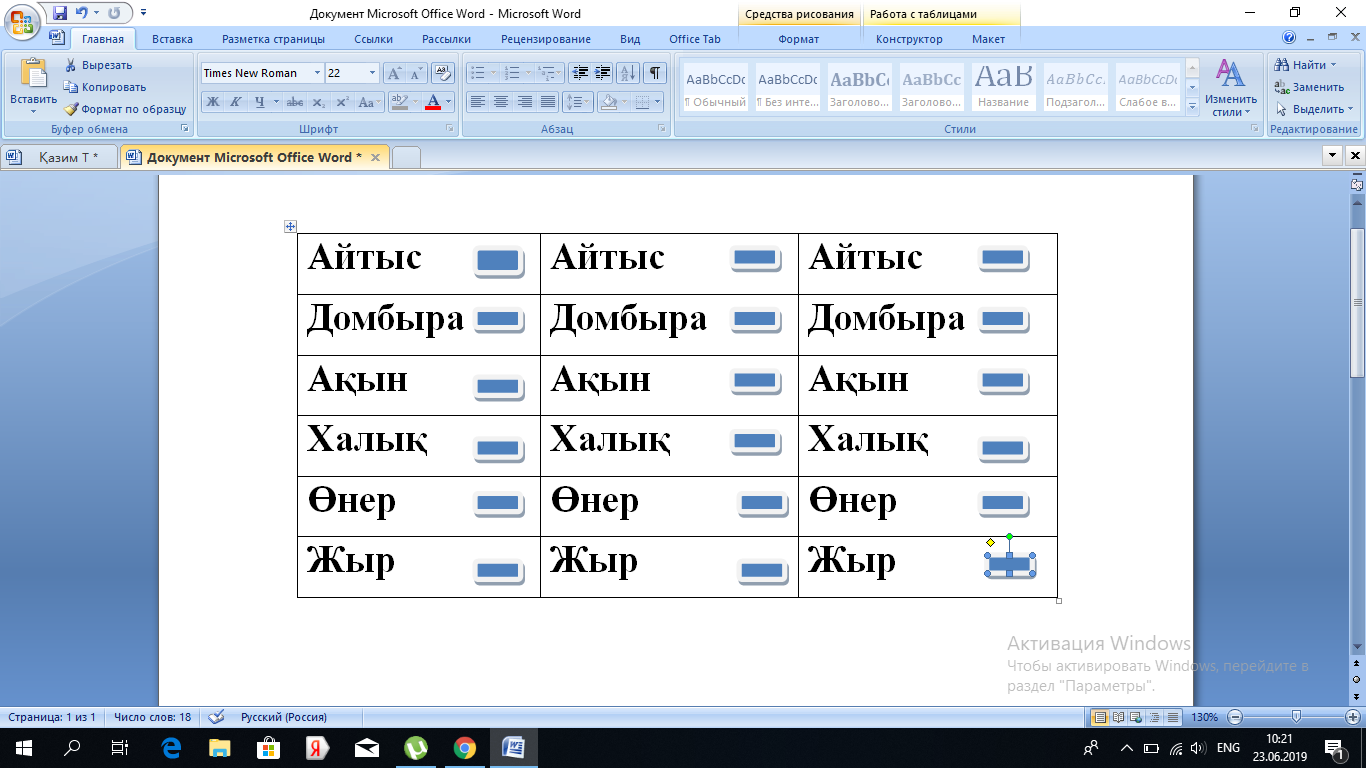Click the Replace (Заменить) icon
This screenshot has height=768, width=1366.
click(x=1281, y=87)
